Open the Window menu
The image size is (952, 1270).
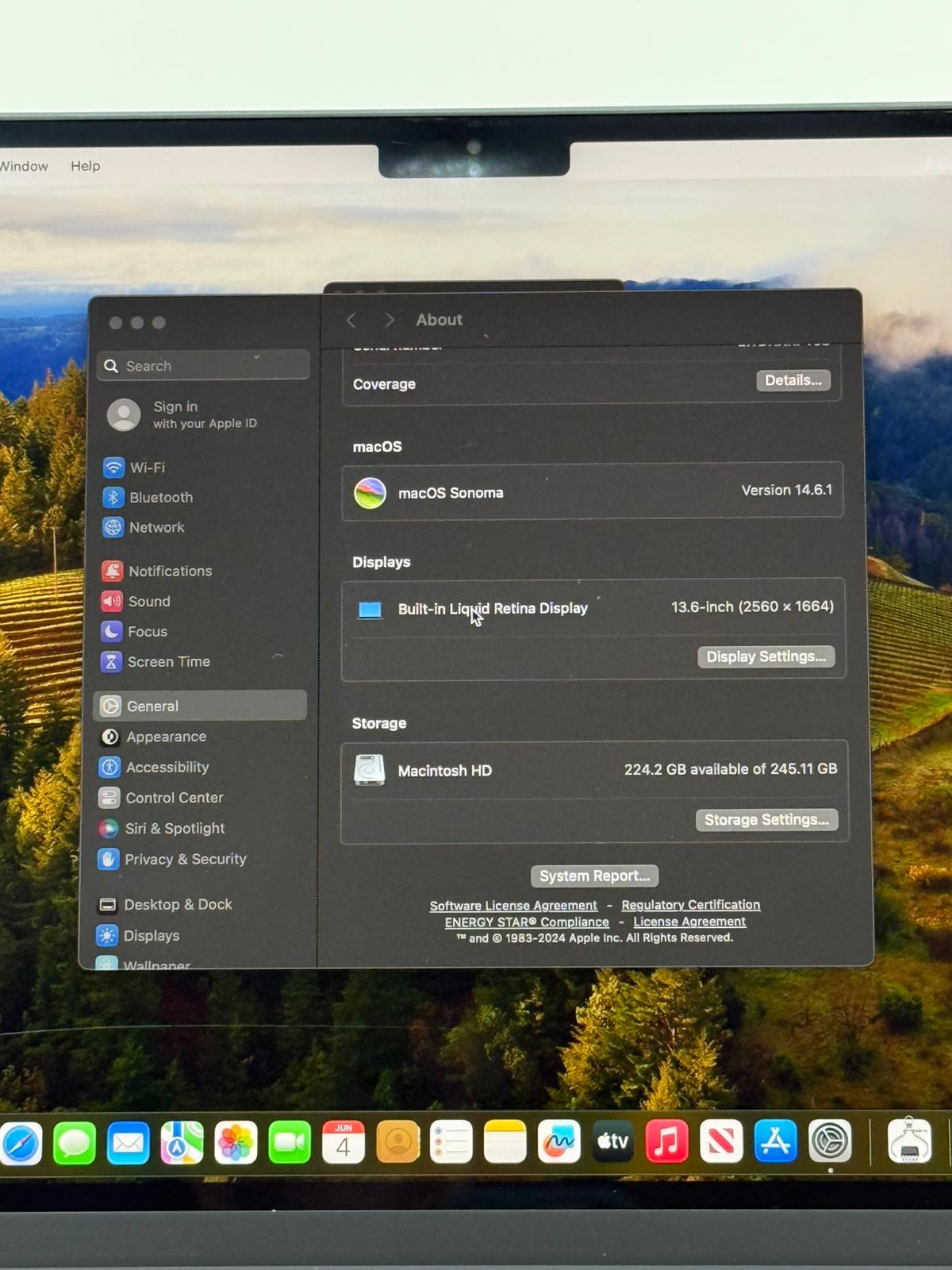click(24, 166)
